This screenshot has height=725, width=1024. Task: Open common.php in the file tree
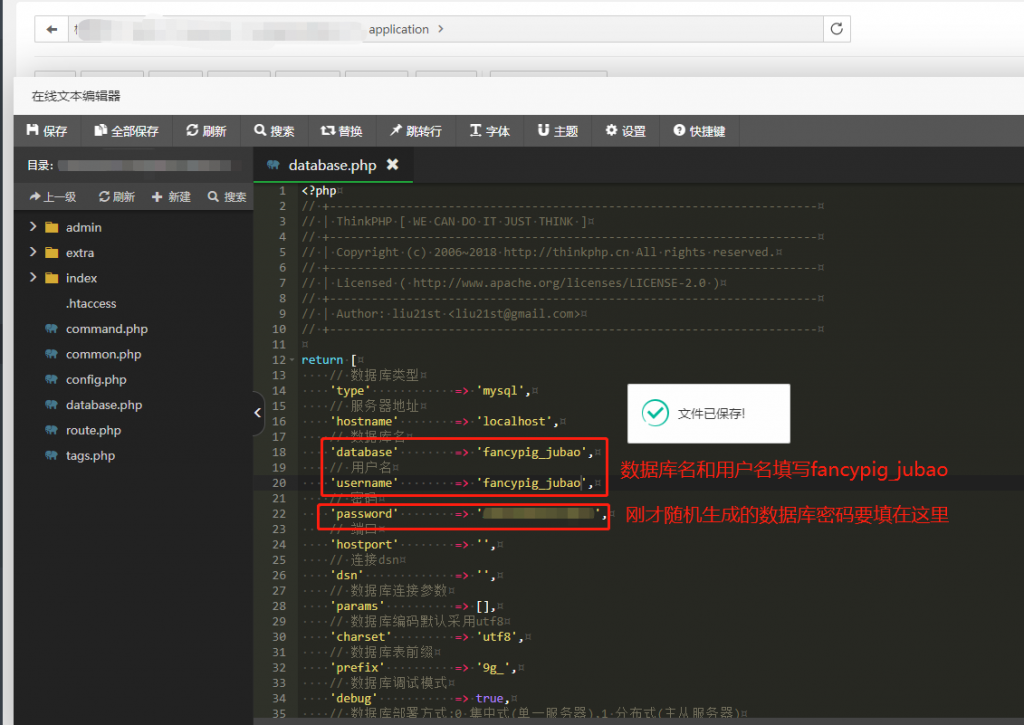103,355
